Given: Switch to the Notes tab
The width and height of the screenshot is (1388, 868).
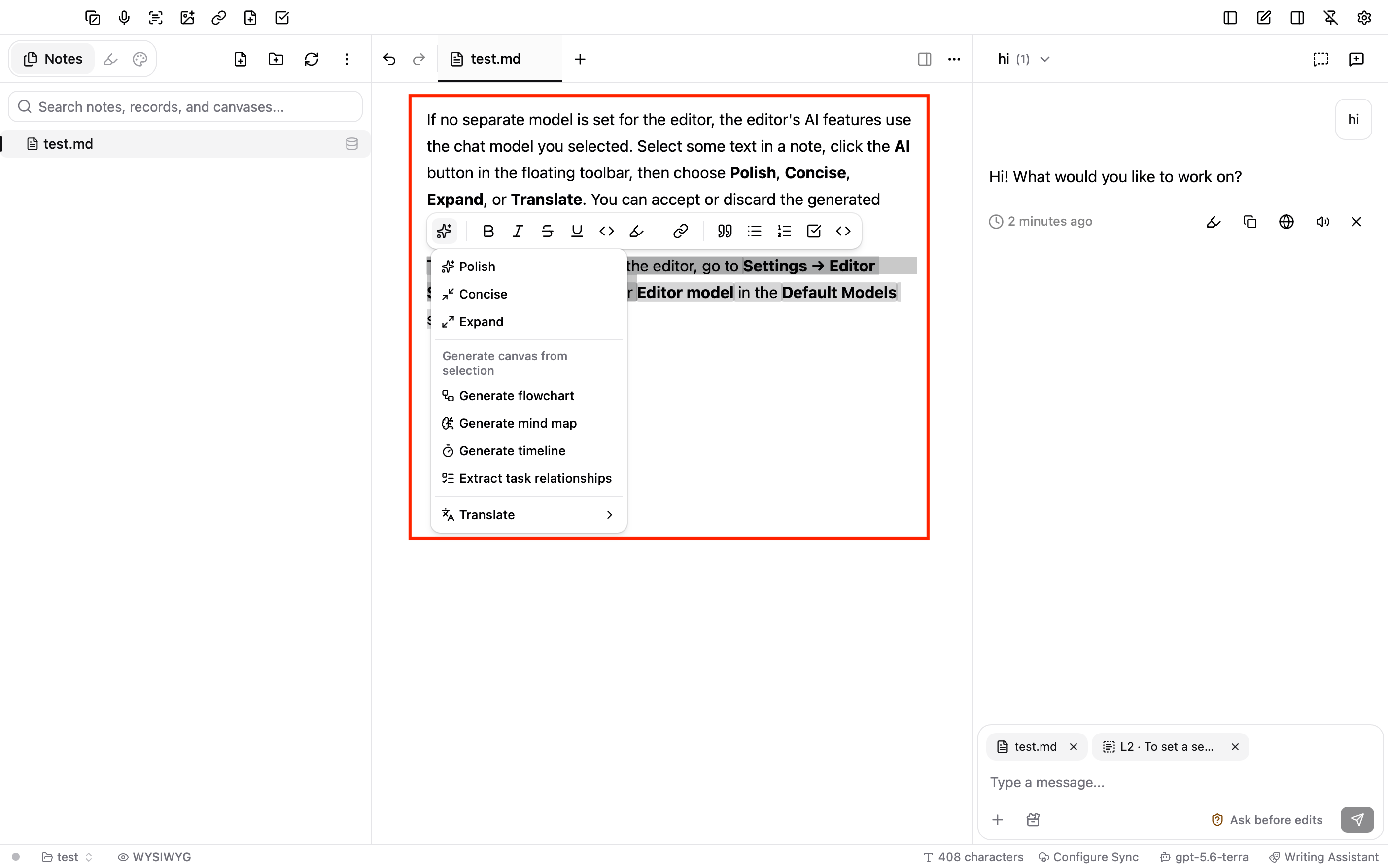Looking at the screenshot, I should pos(53,59).
